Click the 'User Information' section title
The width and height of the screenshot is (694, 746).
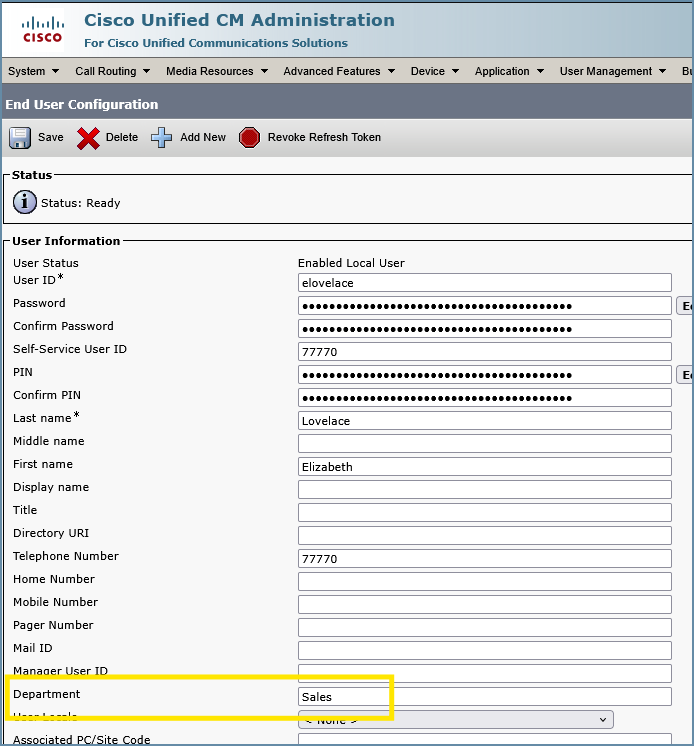pos(66,241)
